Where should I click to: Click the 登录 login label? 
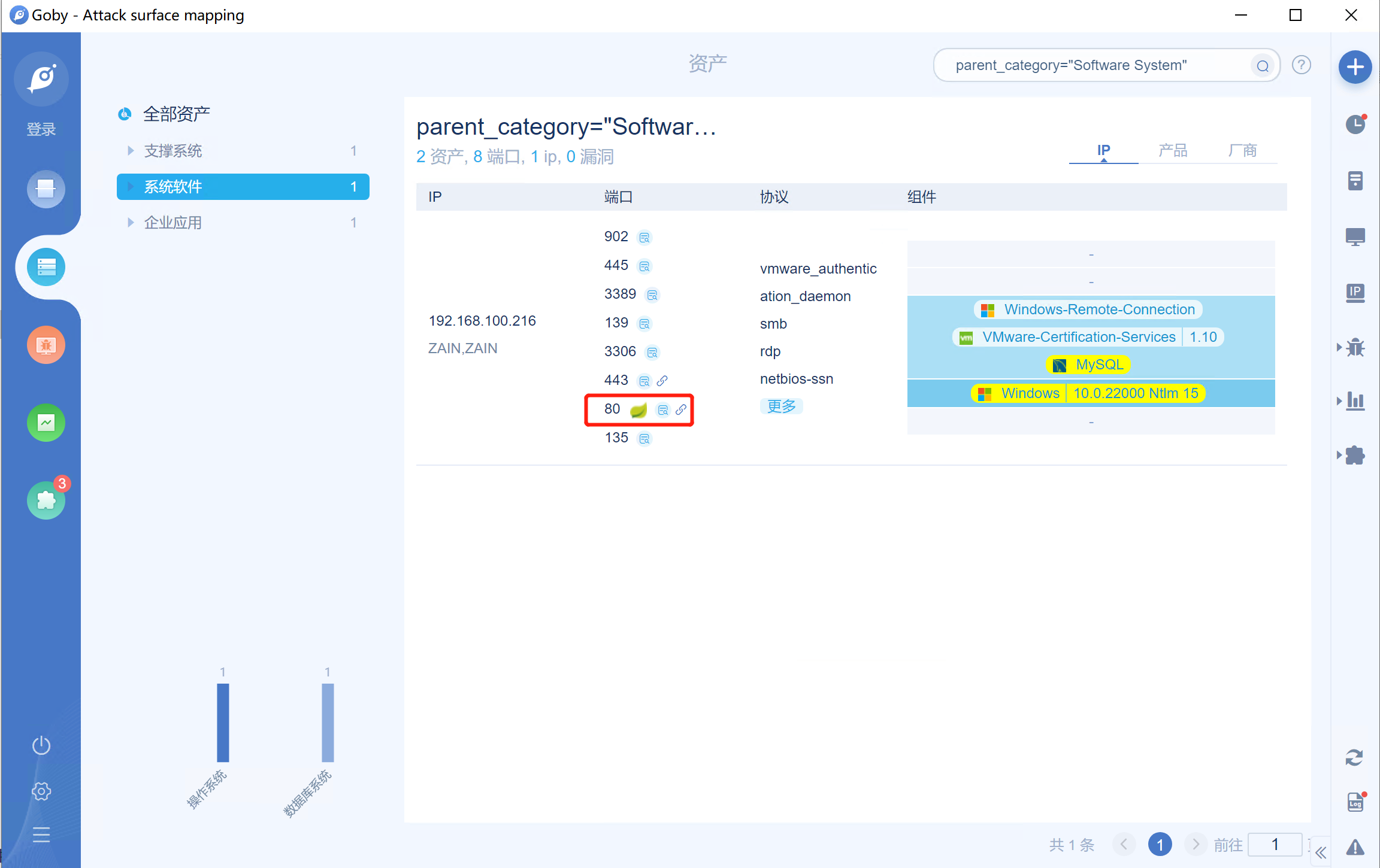point(41,129)
